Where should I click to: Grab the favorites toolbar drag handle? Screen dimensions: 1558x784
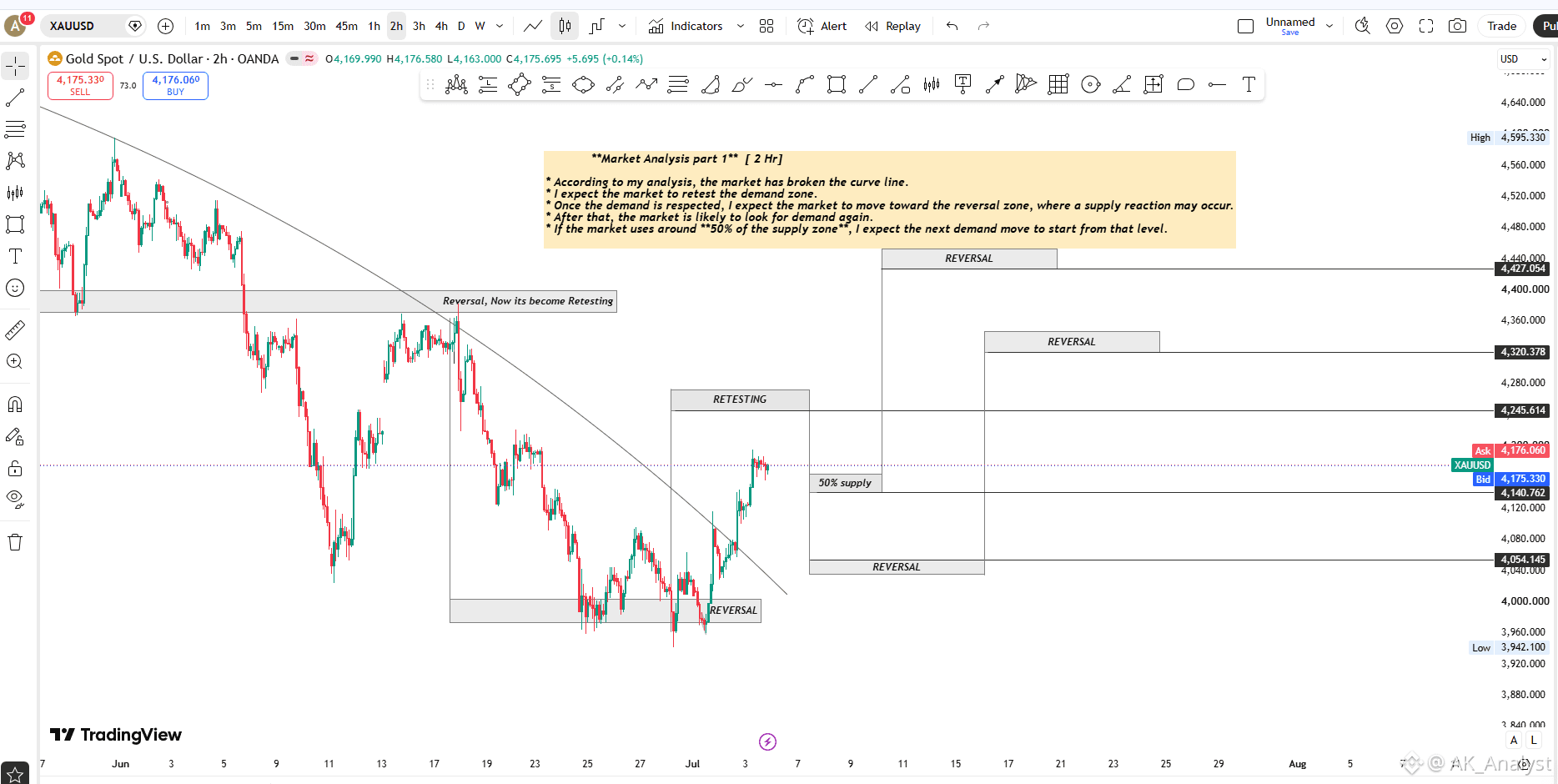430,84
